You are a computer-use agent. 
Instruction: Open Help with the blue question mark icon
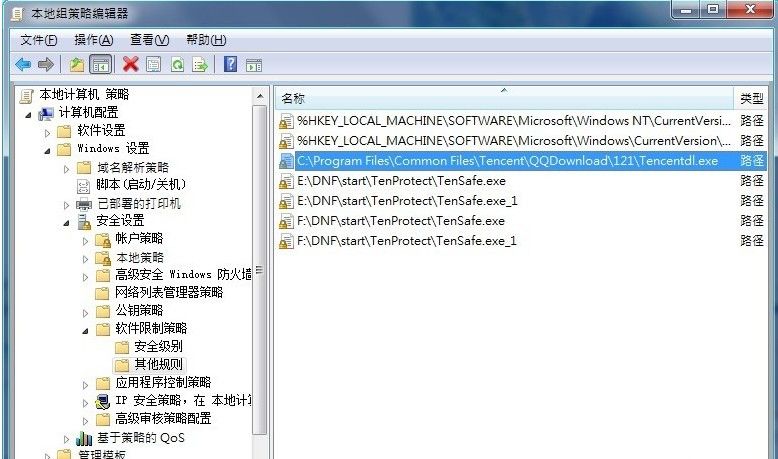coord(230,64)
